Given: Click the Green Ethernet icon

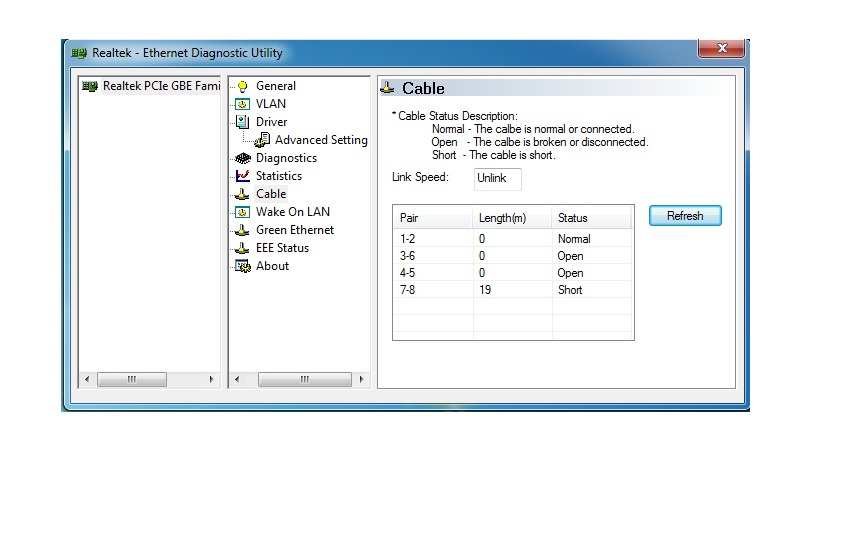Looking at the screenshot, I should tap(242, 230).
